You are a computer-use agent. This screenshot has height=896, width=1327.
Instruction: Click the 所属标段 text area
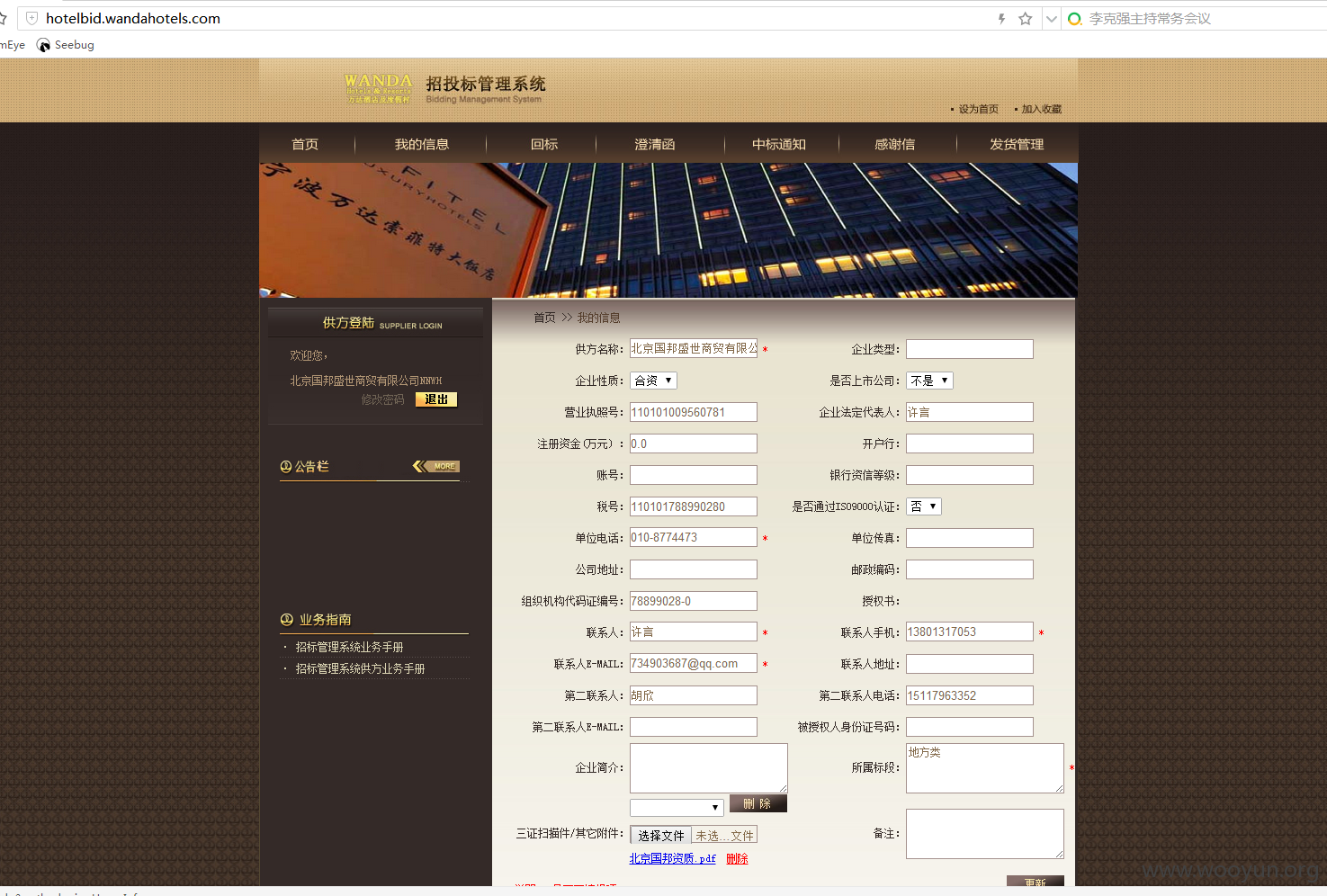(985, 768)
